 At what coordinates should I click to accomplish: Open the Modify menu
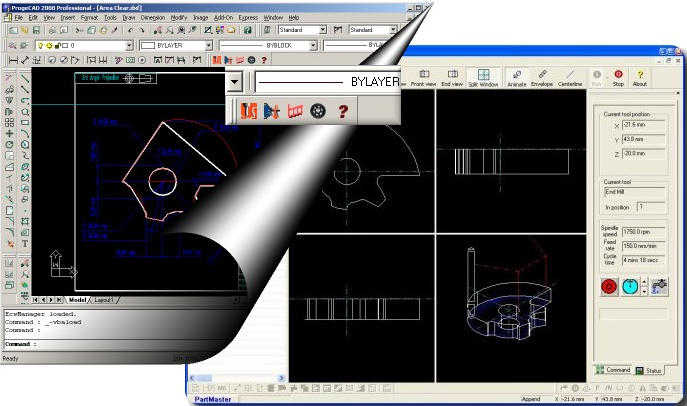179,18
